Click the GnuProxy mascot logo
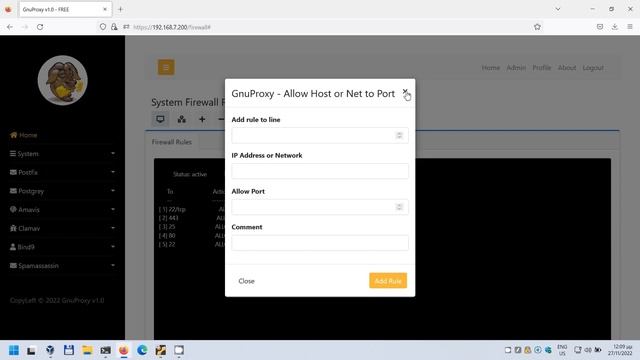The width and height of the screenshot is (640, 360). coord(62,80)
